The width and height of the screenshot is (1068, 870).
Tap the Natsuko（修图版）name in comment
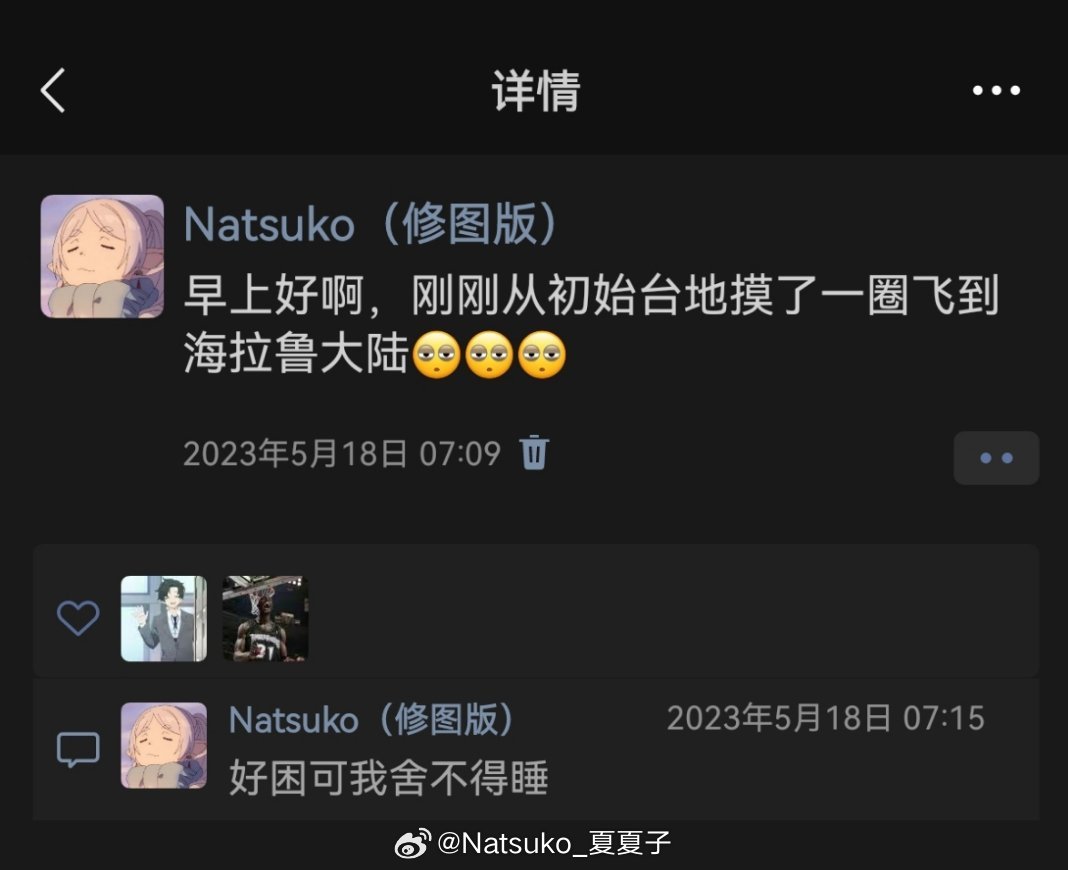click(372, 719)
